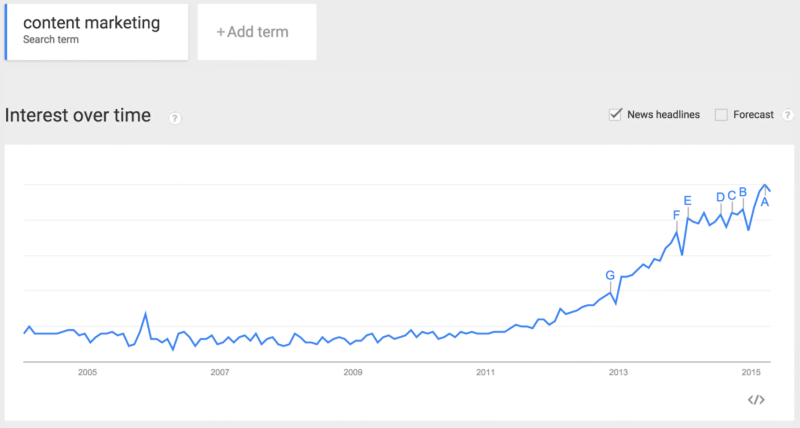Open news headline marker F

point(677,215)
